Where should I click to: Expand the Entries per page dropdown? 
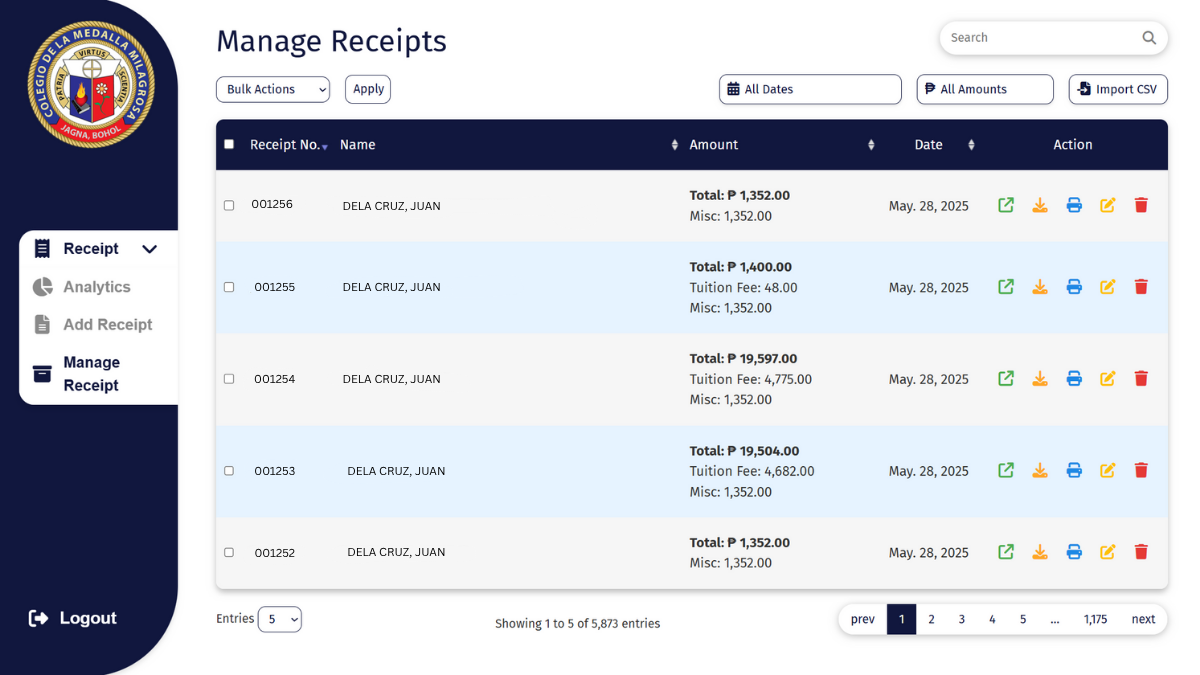(x=280, y=620)
